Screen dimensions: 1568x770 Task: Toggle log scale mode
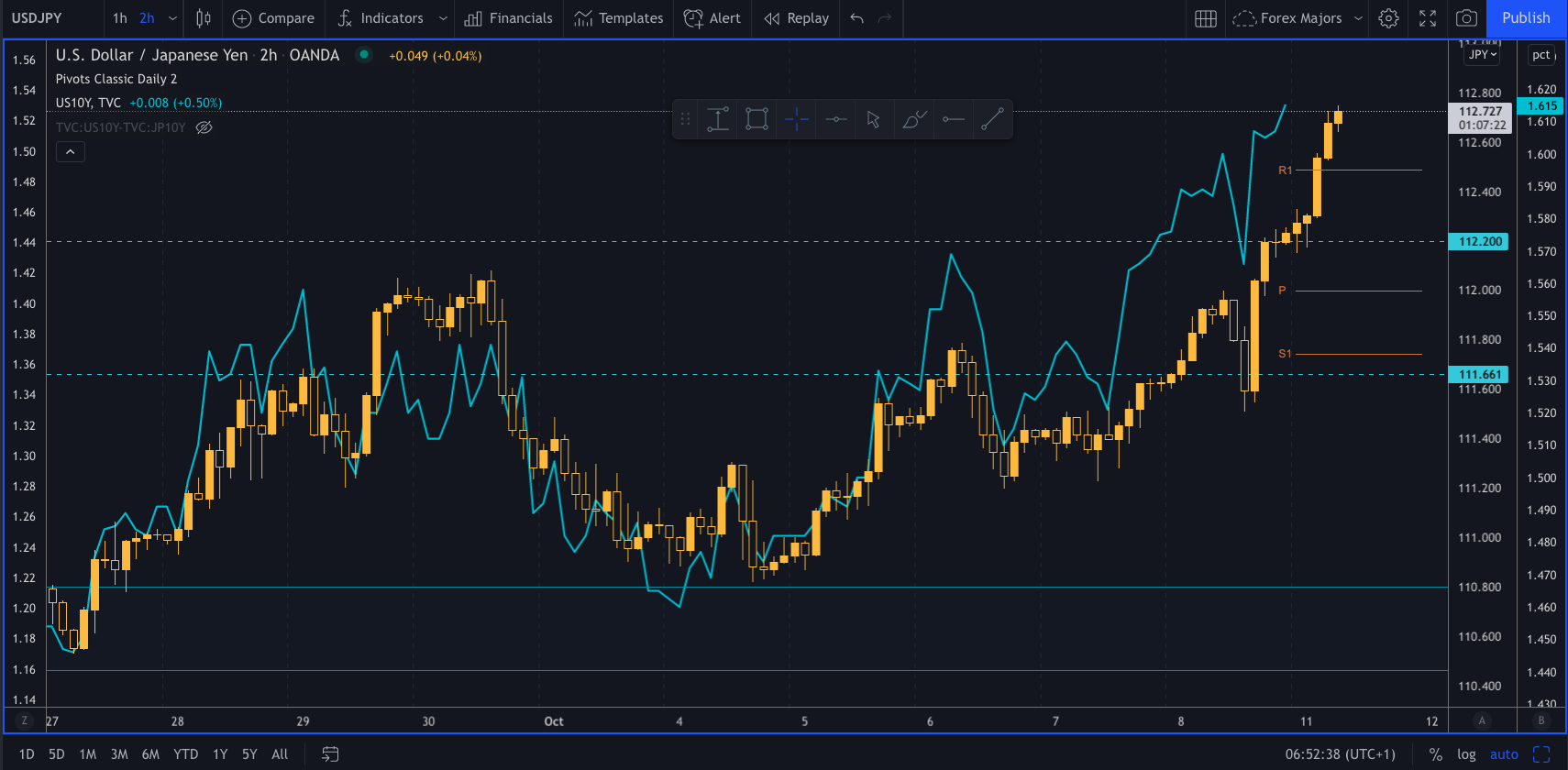click(x=1466, y=754)
